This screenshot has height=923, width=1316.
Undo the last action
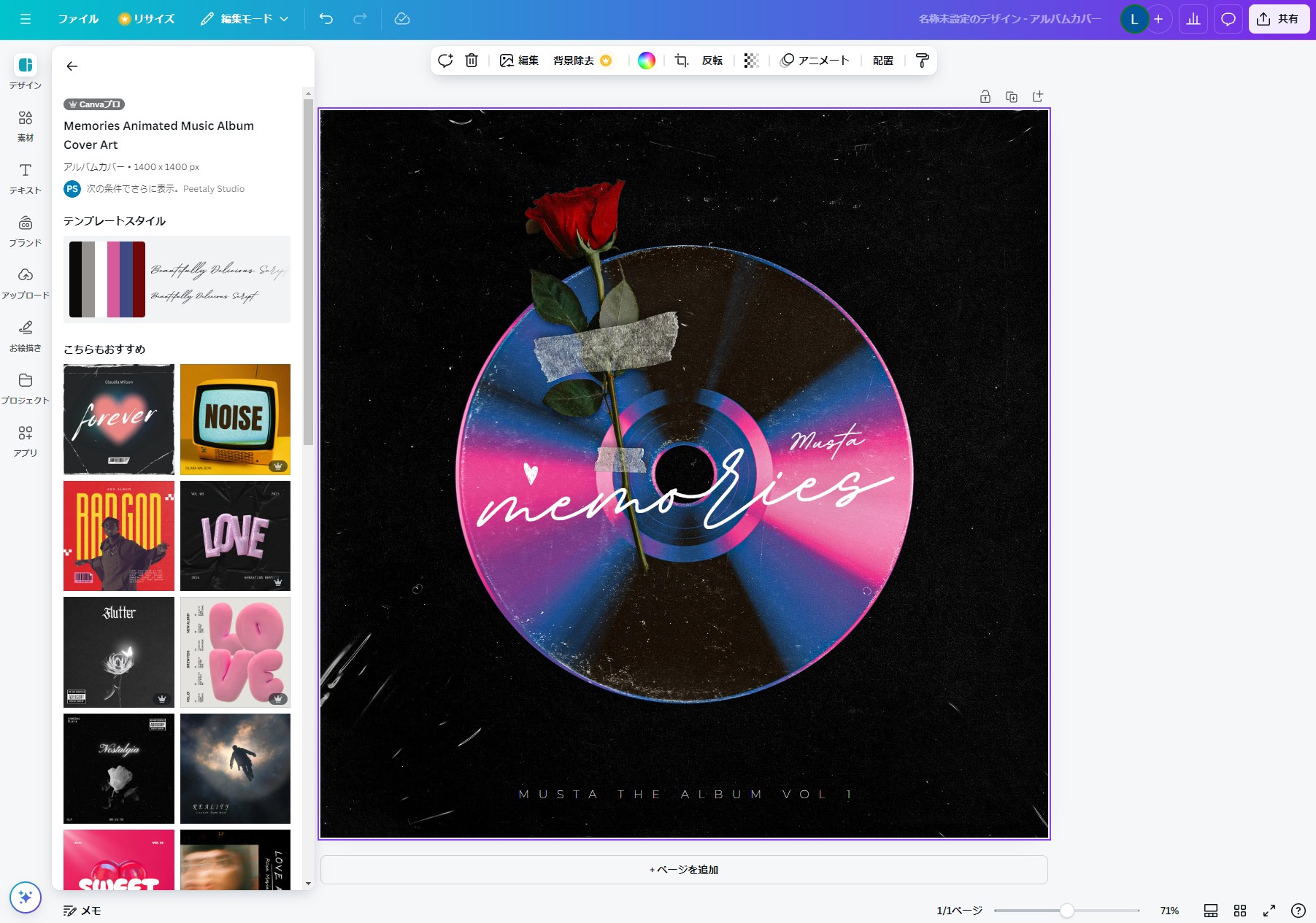click(326, 19)
